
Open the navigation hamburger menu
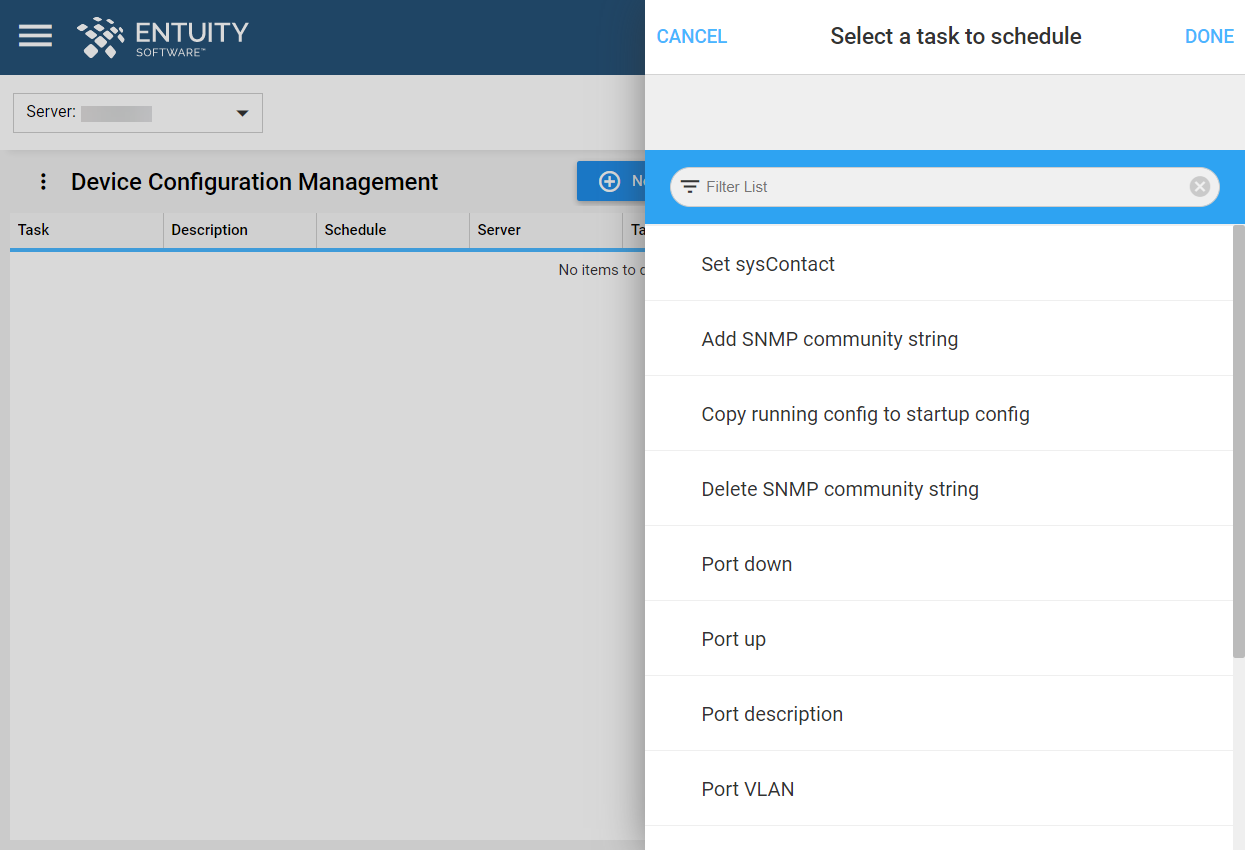point(35,36)
